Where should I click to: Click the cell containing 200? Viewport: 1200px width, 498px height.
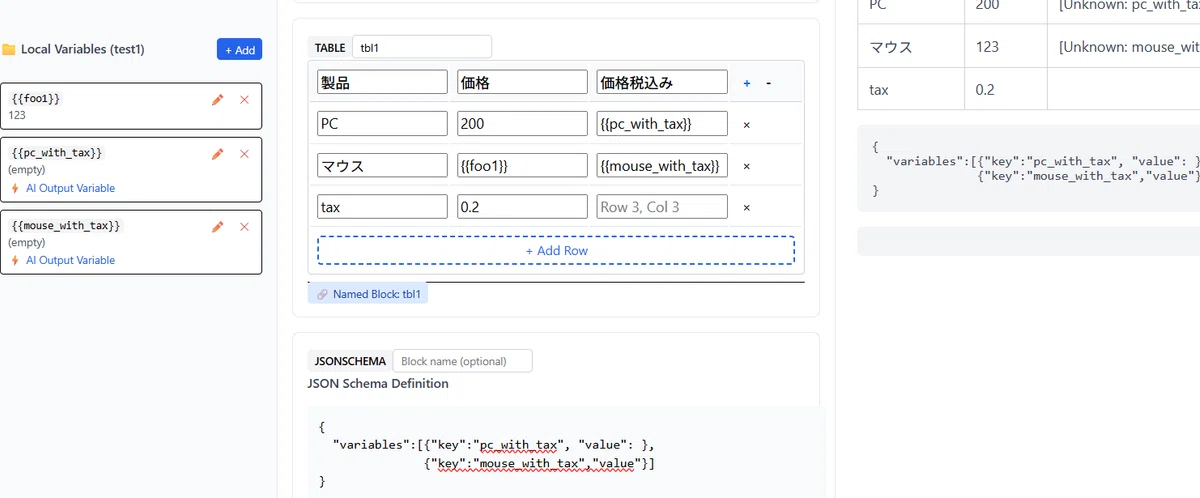tap(522, 124)
